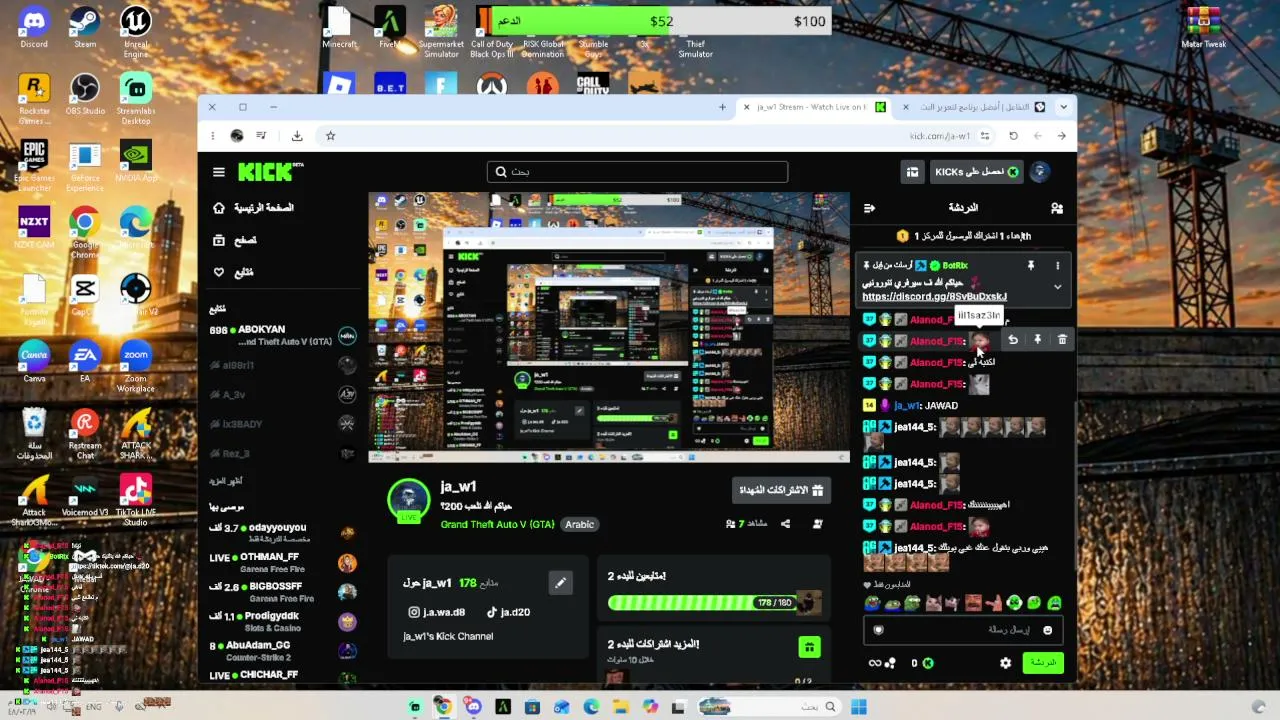The image size is (1280, 720).
Task: Open the Discord desktop shortcut
Action: (x=34, y=28)
